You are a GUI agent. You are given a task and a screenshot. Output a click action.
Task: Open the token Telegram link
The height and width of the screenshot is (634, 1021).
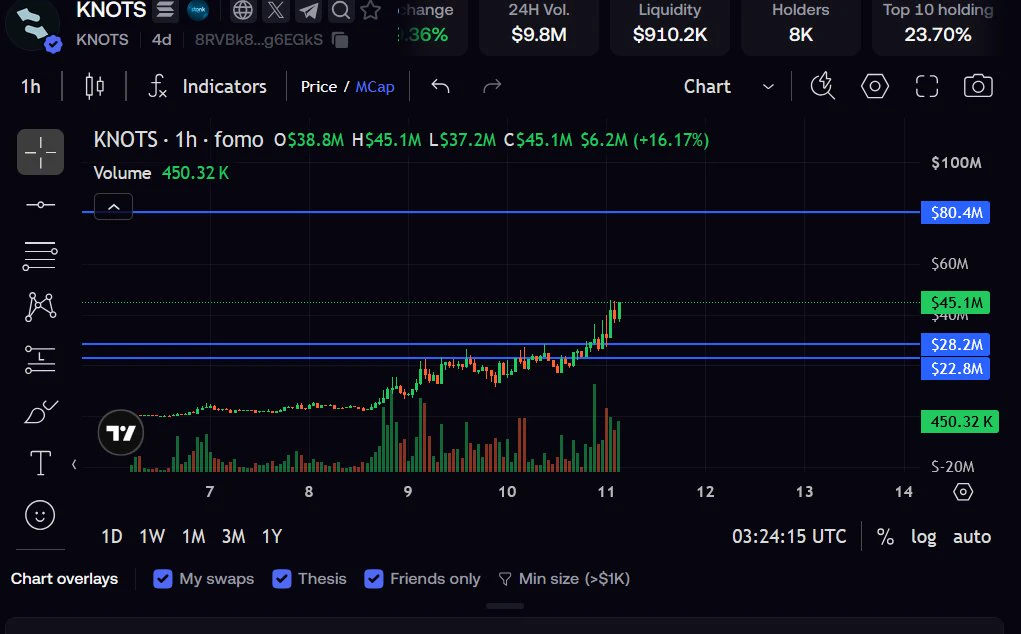tap(309, 10)
